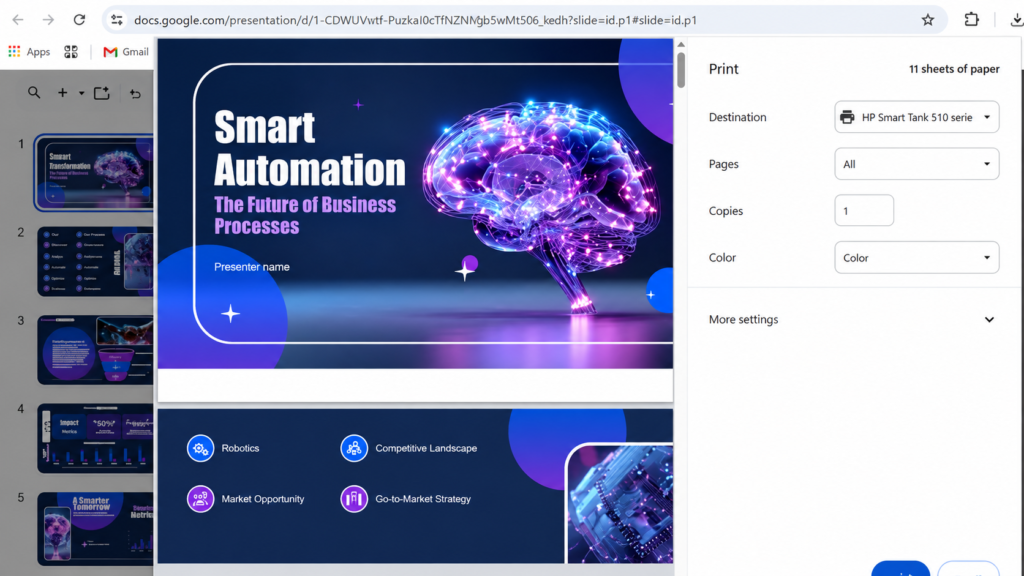
Task: Open the Color mode dropdown
Action: 916,258
